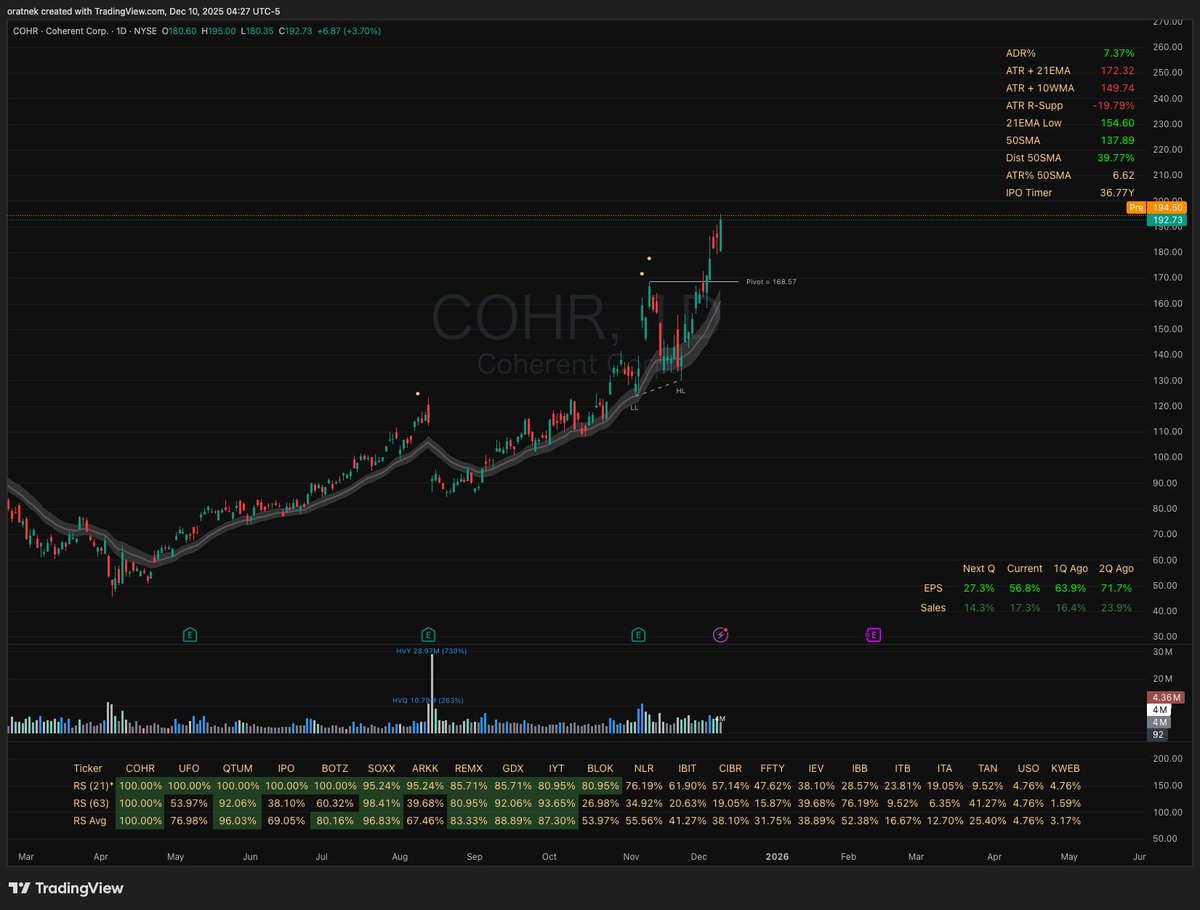Open the lightning bolt event marker

[720, 634]
